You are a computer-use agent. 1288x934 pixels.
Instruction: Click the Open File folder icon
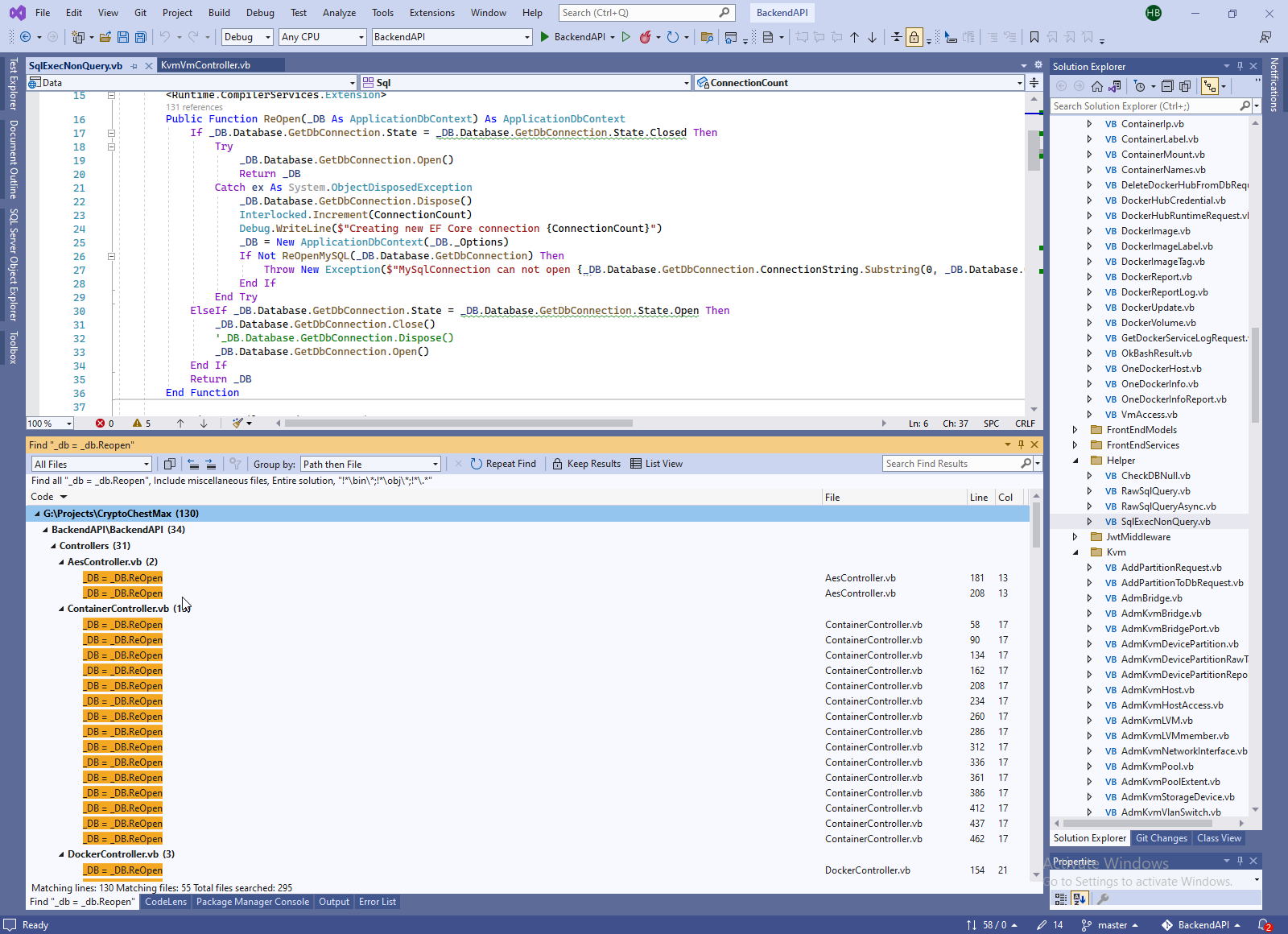(x=105, y=37)
